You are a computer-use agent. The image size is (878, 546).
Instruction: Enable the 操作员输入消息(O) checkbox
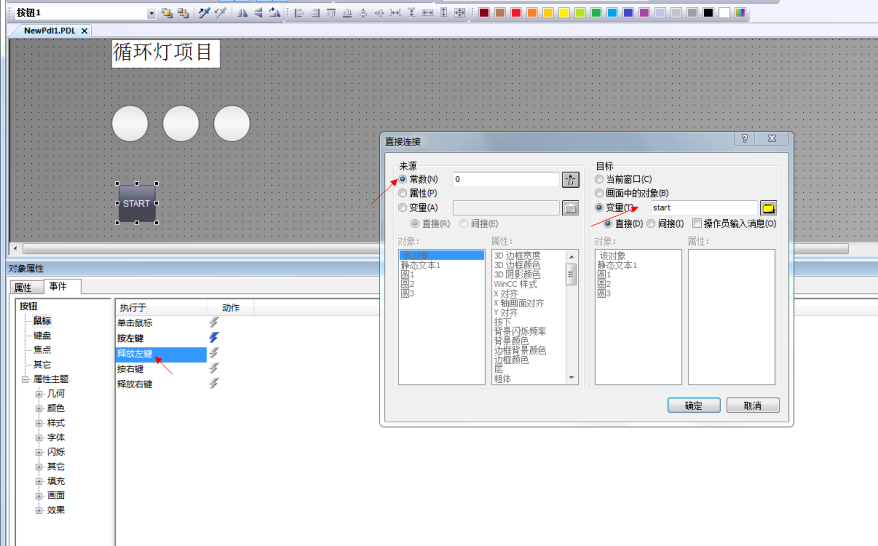click(x=697, y=223)
